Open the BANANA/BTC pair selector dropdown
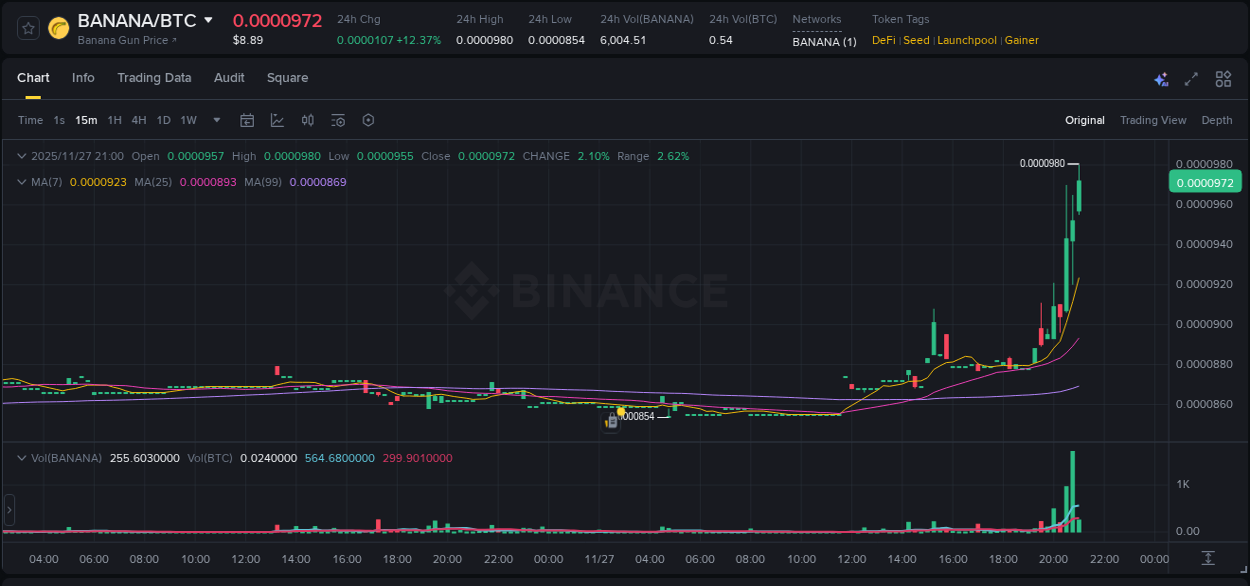This screenshot has width=1250, height=586. pyautogui.click(x=208, y=19)
